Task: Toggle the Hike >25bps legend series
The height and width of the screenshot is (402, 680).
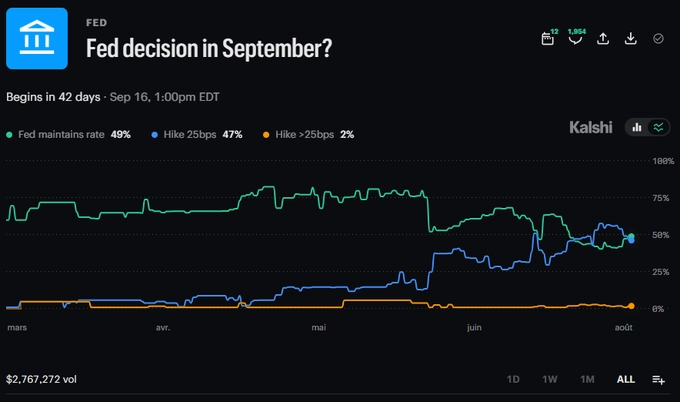Action: 308,134
